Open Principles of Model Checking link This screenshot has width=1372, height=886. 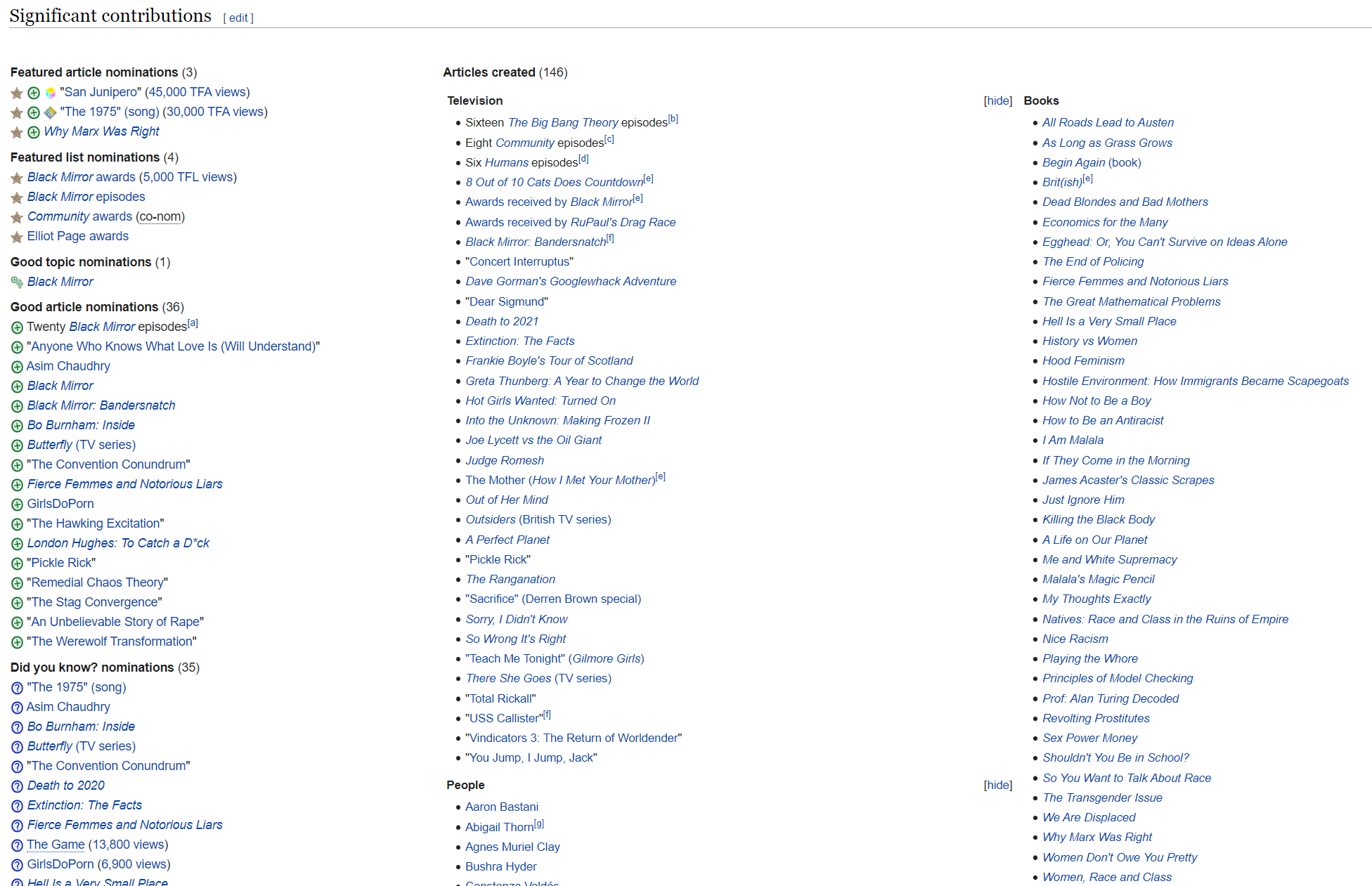point(1118,678)
